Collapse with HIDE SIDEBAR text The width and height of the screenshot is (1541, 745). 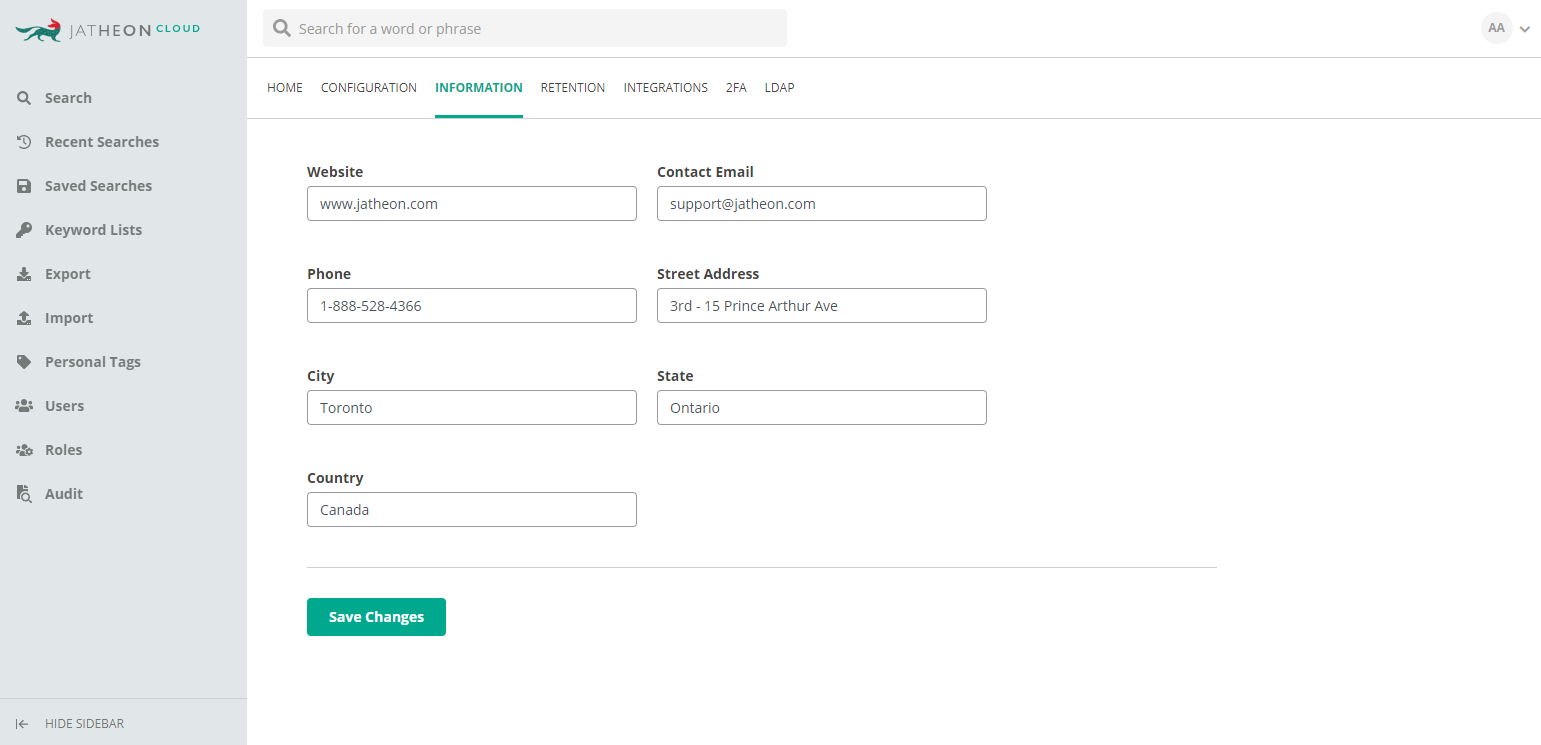point(85,724)
